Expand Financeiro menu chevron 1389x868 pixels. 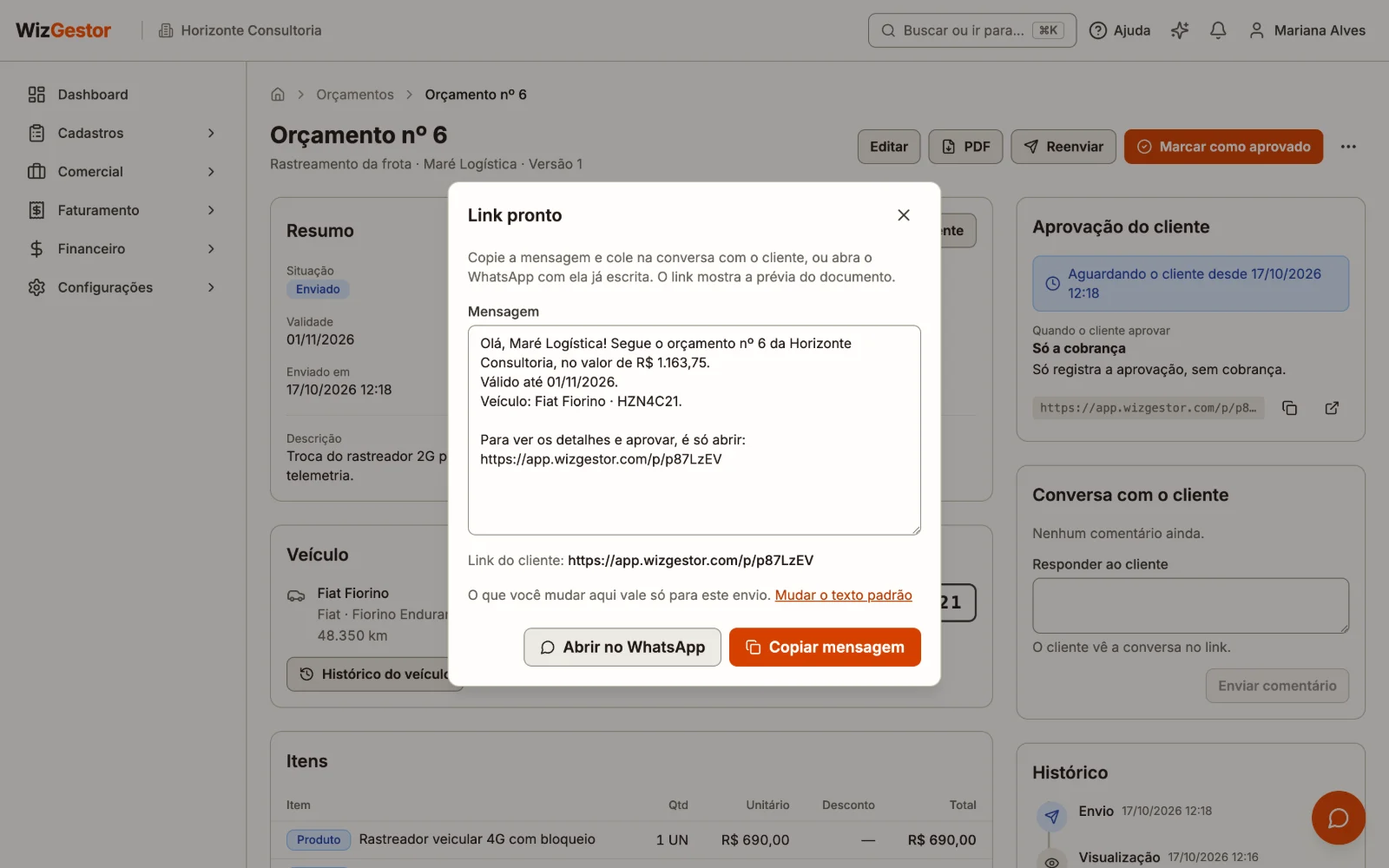pyautogui.click(x=211, y=249)
